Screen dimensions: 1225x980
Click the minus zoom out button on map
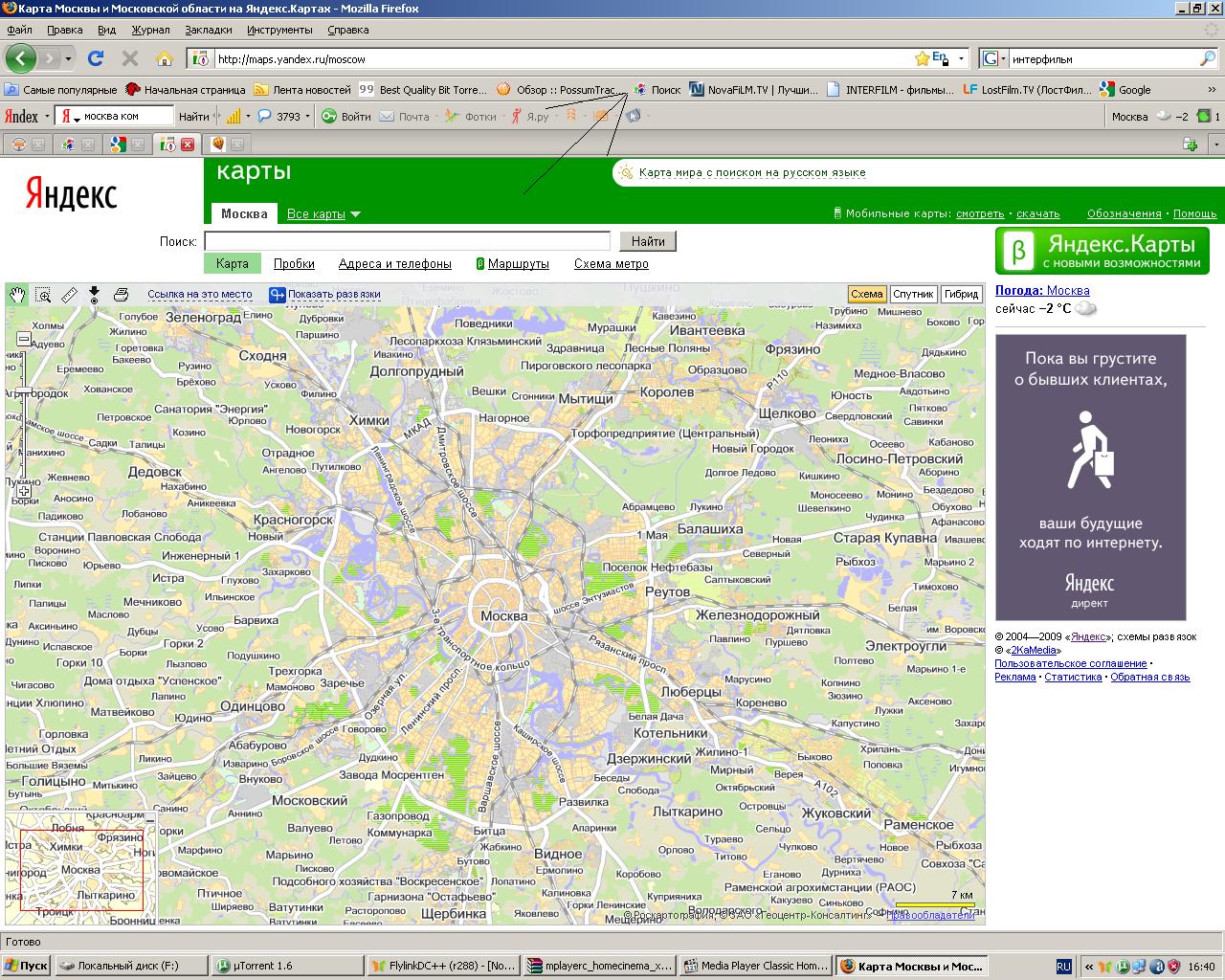coord(24,338)
